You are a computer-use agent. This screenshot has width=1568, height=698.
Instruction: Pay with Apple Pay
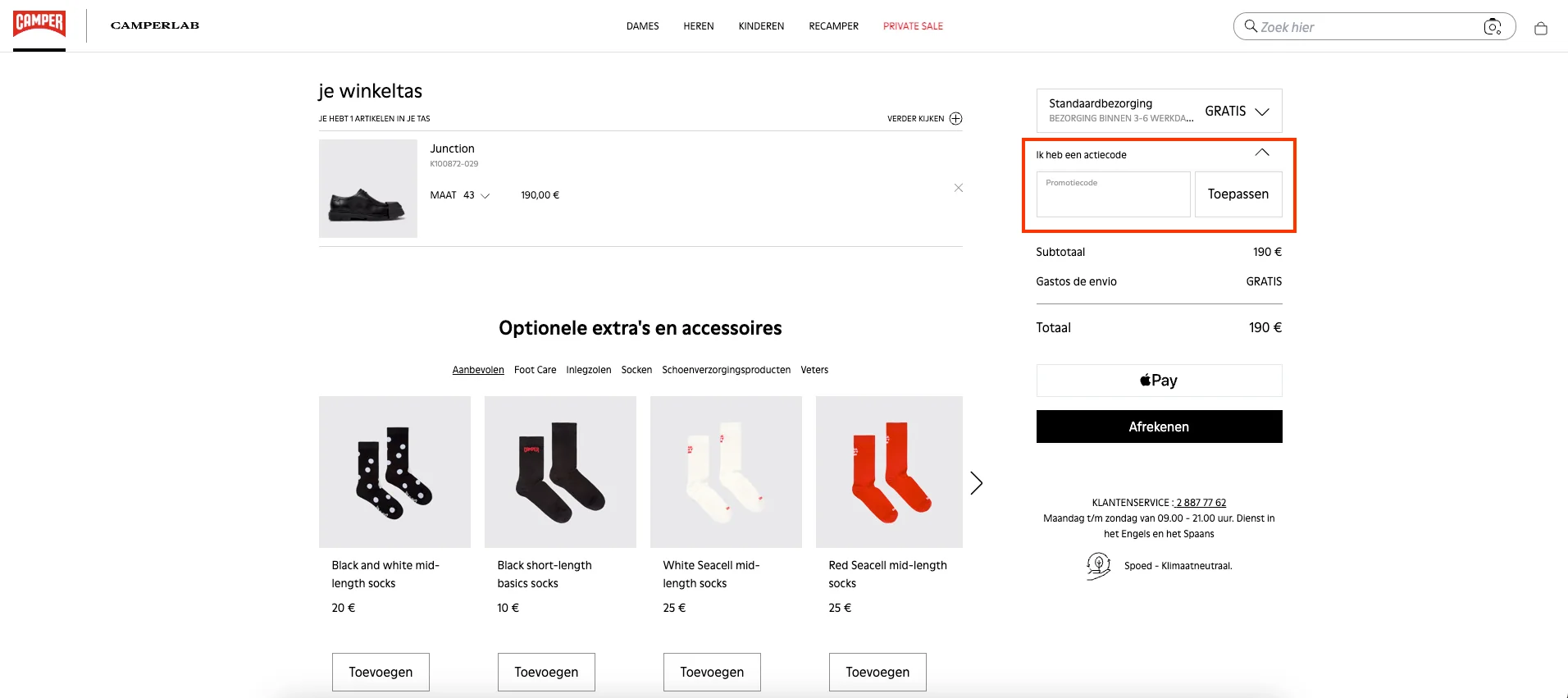point(1159,381)
